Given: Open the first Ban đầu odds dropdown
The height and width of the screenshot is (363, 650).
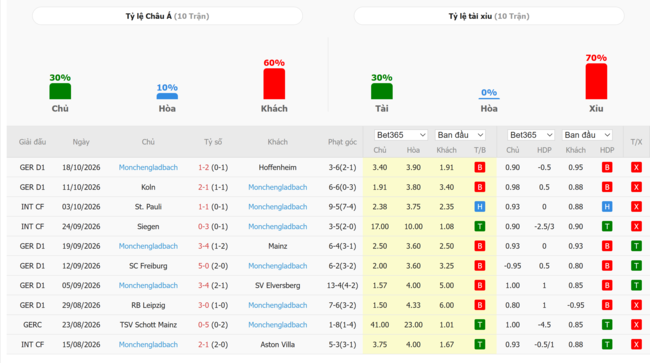Looking at the screenshot, I should point(460,135).
